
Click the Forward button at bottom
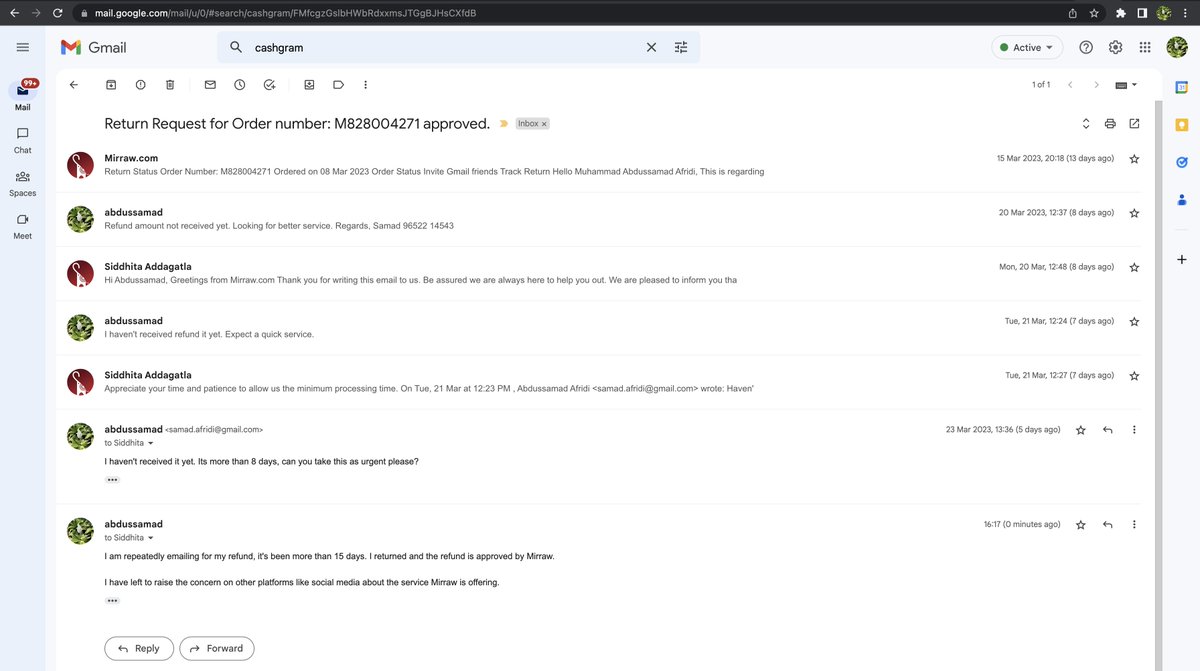(x=216, y=648)
